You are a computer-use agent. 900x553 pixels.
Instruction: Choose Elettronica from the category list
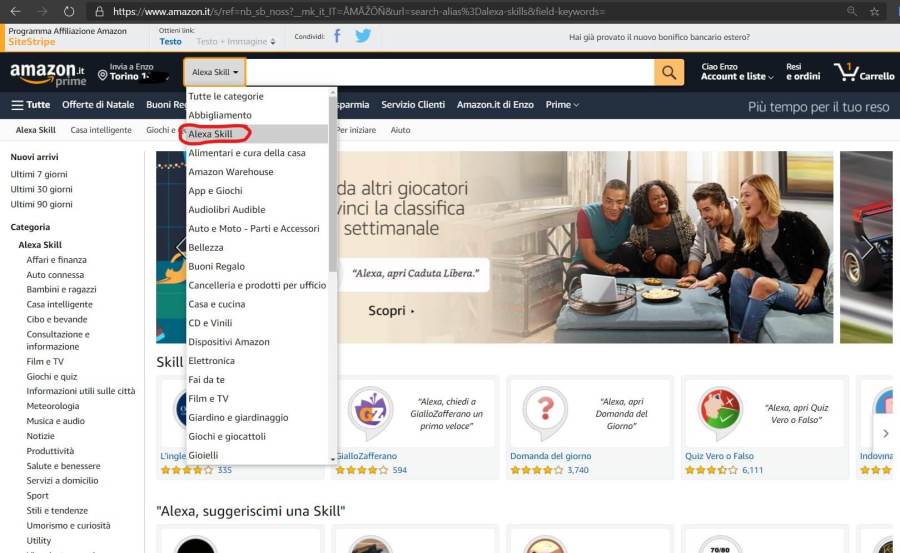(212, 361)
